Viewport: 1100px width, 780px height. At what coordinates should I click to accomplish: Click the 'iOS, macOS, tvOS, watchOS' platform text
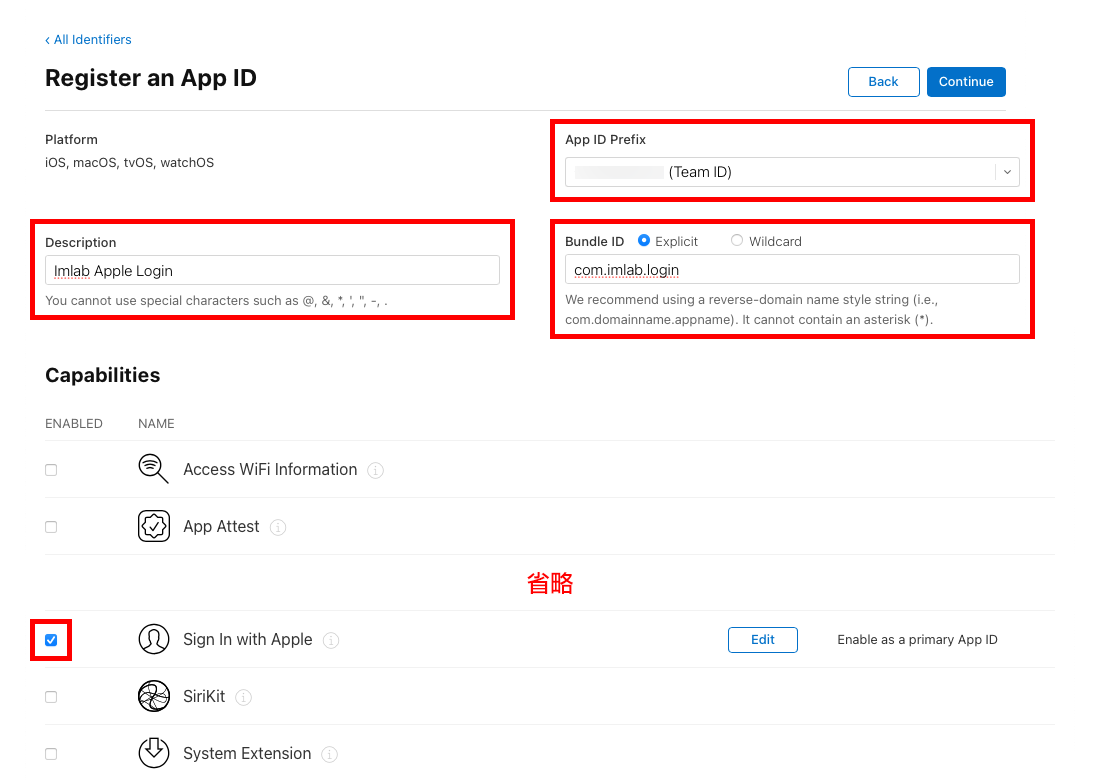pyautogui.click(x=129, y=163)
